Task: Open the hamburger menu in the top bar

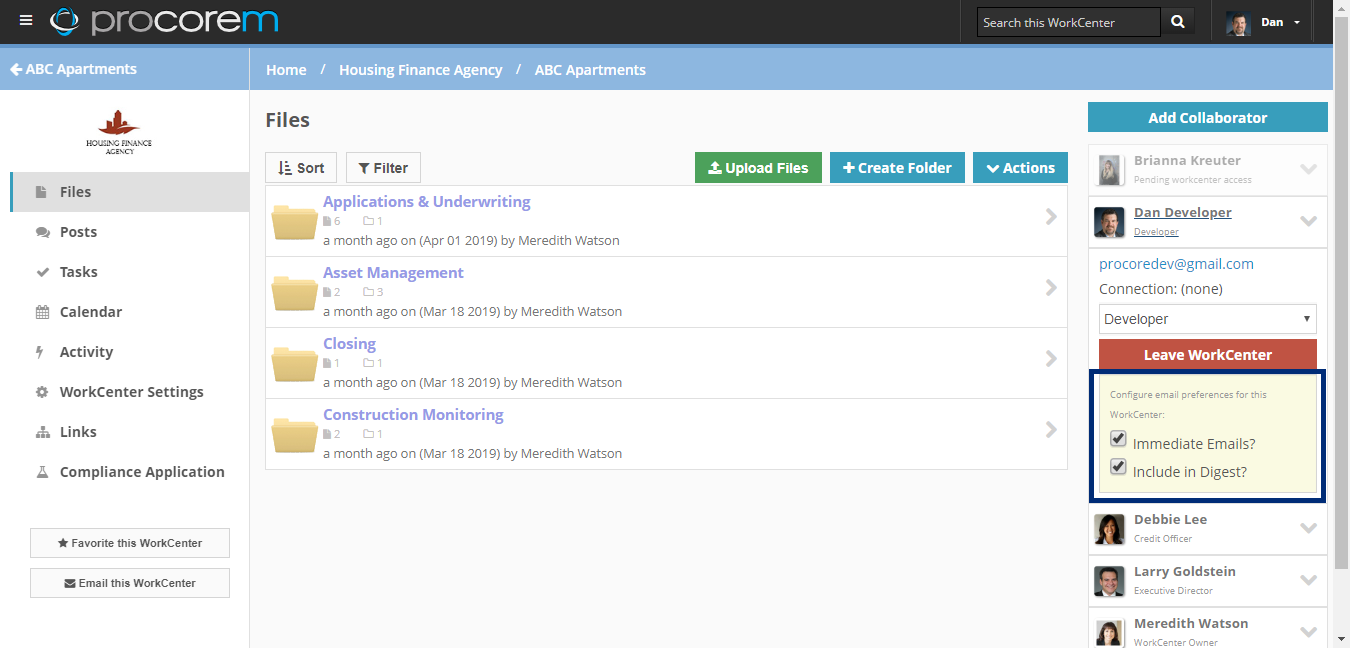Action: pyautogui.click(x=26, y=20)
